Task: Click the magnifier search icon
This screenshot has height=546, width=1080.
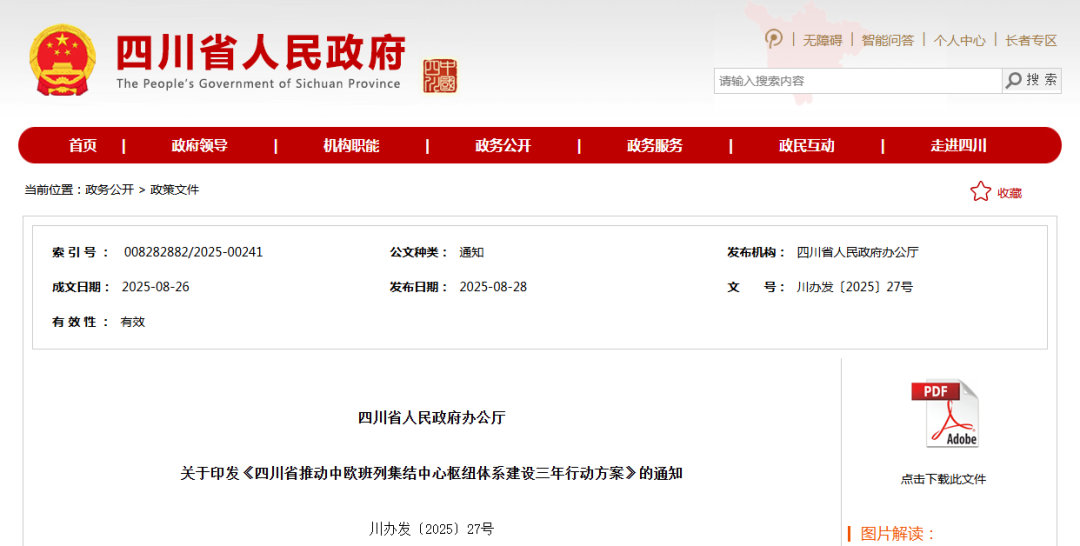Action: click(x=1014, y=80)
